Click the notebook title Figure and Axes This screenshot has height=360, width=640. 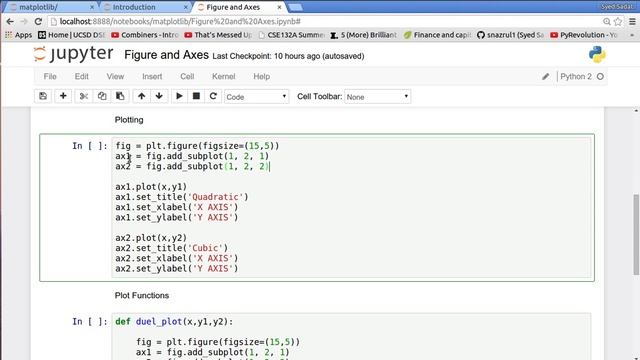(166, 55)
